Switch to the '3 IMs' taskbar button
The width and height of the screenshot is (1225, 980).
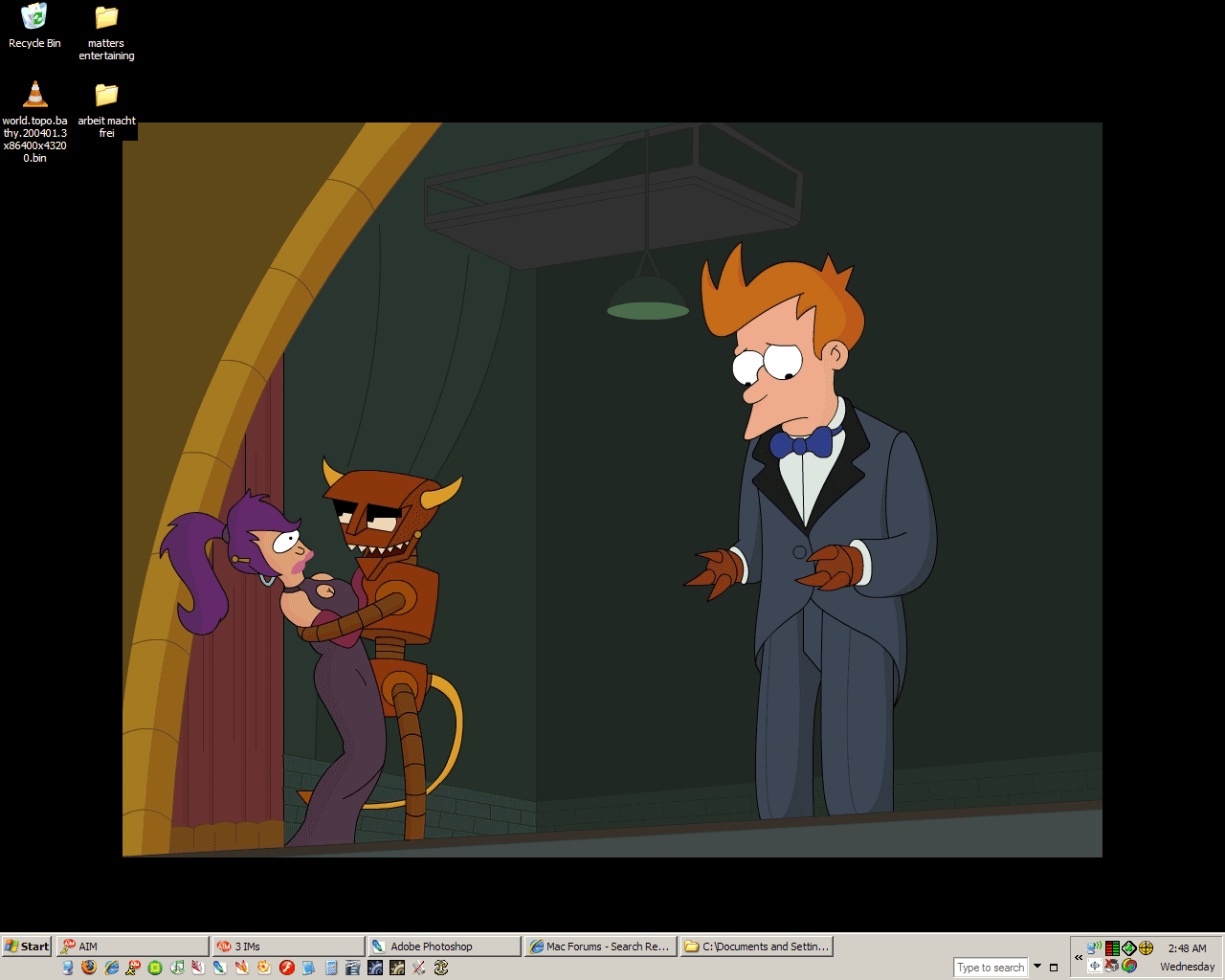click(x=289, y=947)
